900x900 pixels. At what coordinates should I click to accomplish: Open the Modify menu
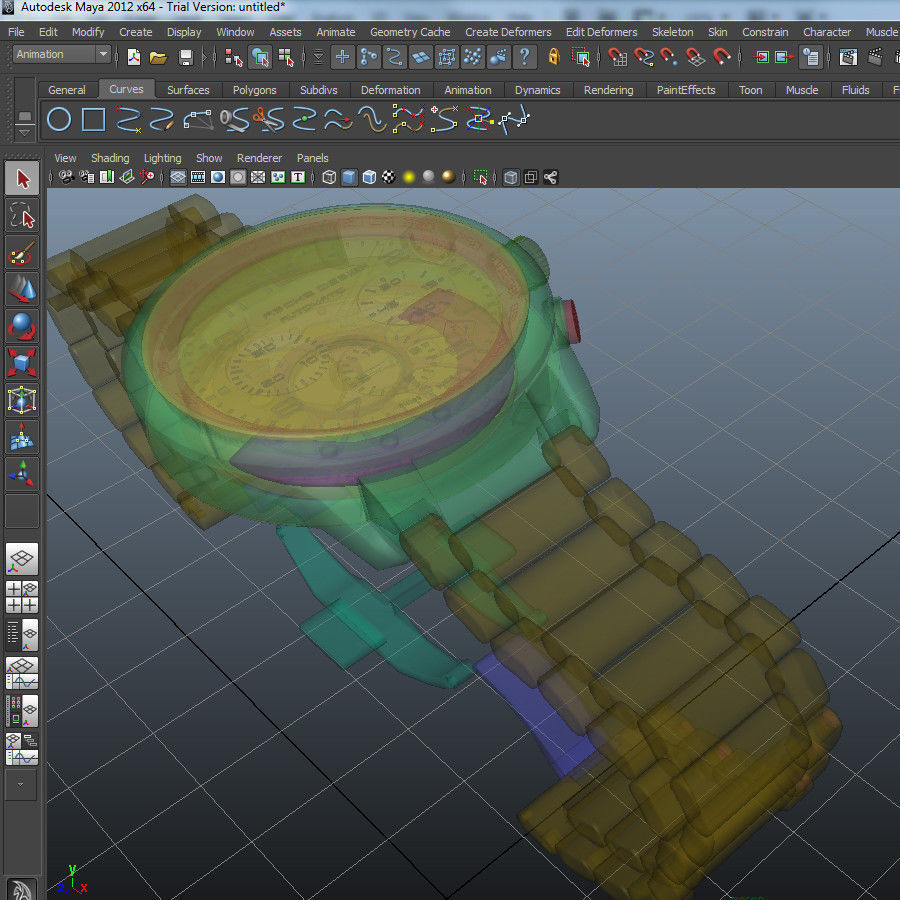(88, 32)
